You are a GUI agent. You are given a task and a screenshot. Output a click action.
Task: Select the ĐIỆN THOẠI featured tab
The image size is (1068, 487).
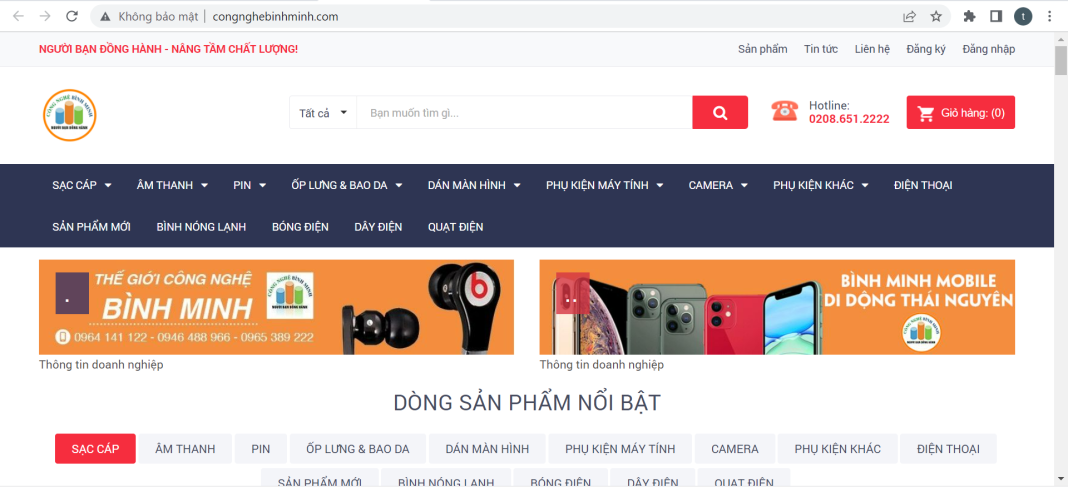tap(948, 449)
